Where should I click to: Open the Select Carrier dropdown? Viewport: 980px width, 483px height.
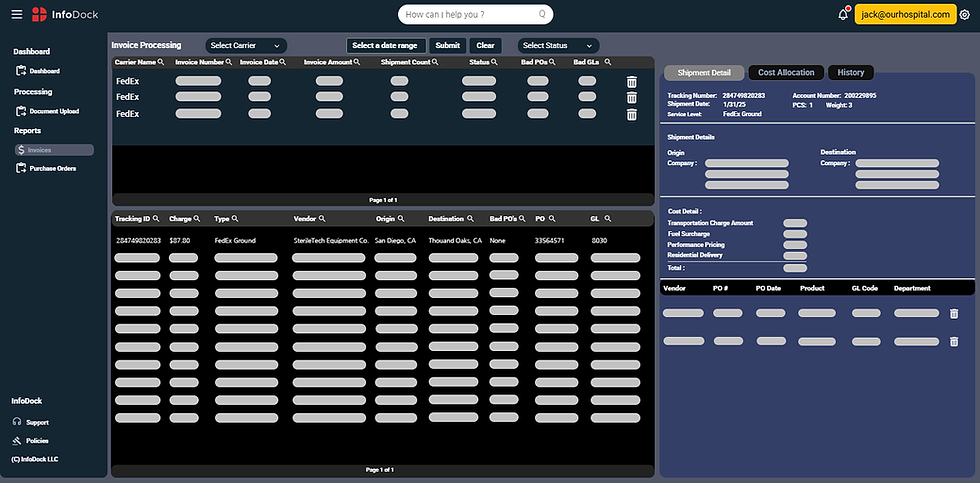coord(246,46)
